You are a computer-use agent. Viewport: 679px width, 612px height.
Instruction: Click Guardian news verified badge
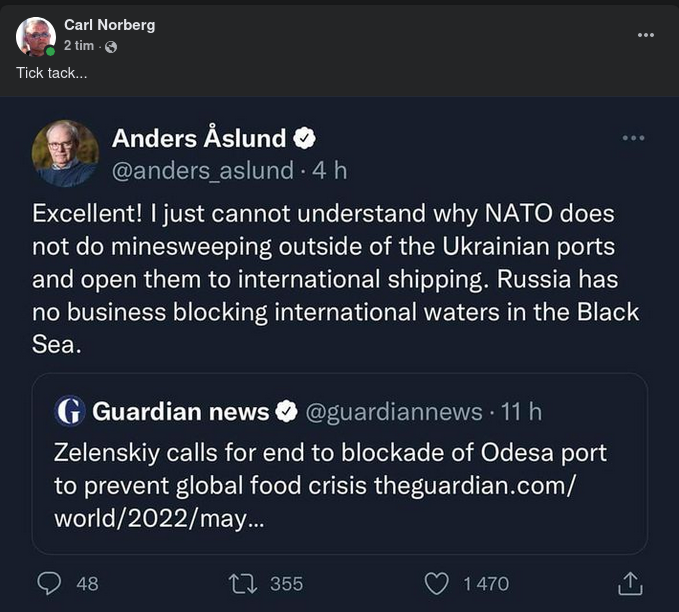pyautogui.click(x=285, y=411)
